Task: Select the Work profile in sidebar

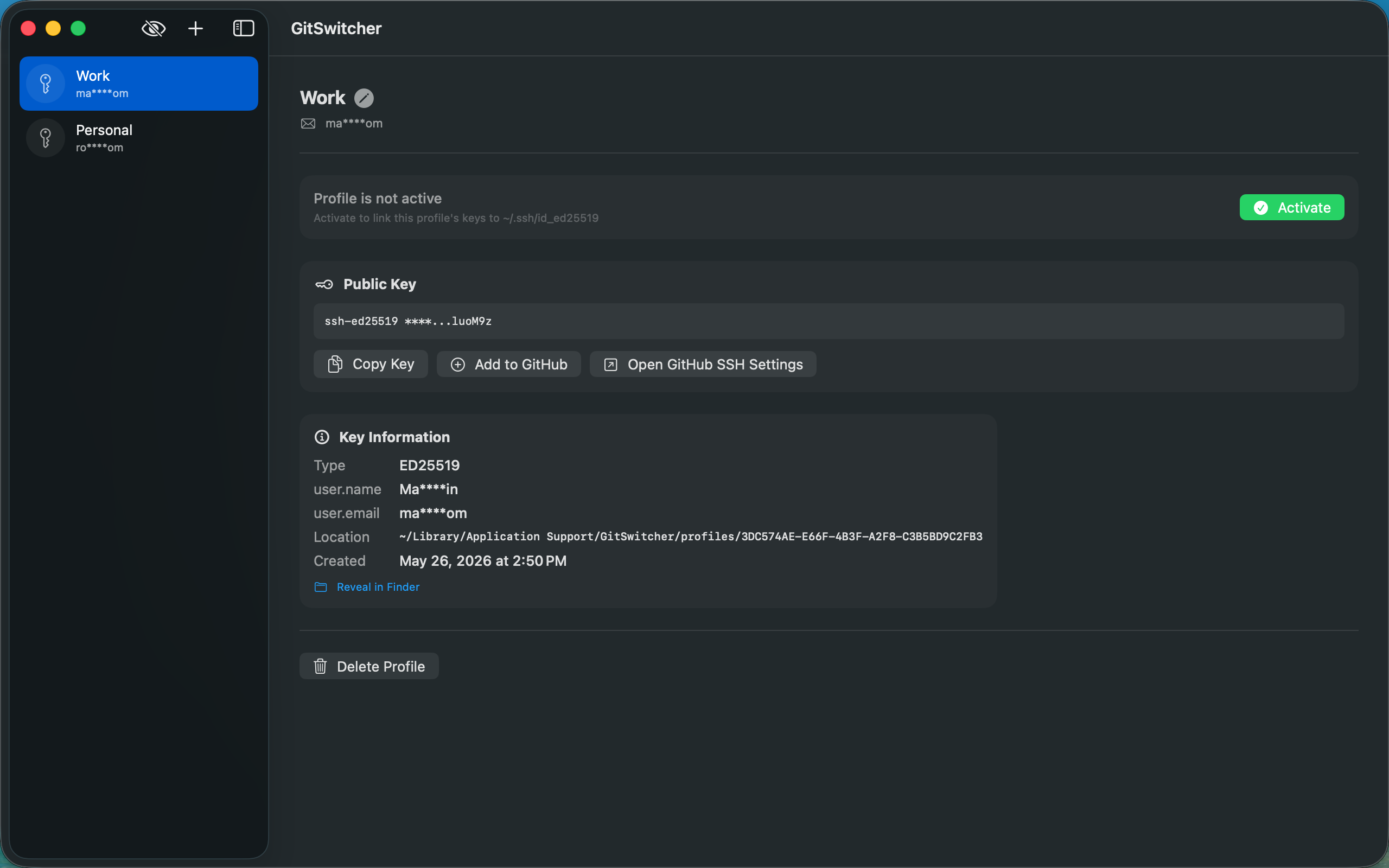Action: coord(139,84)
